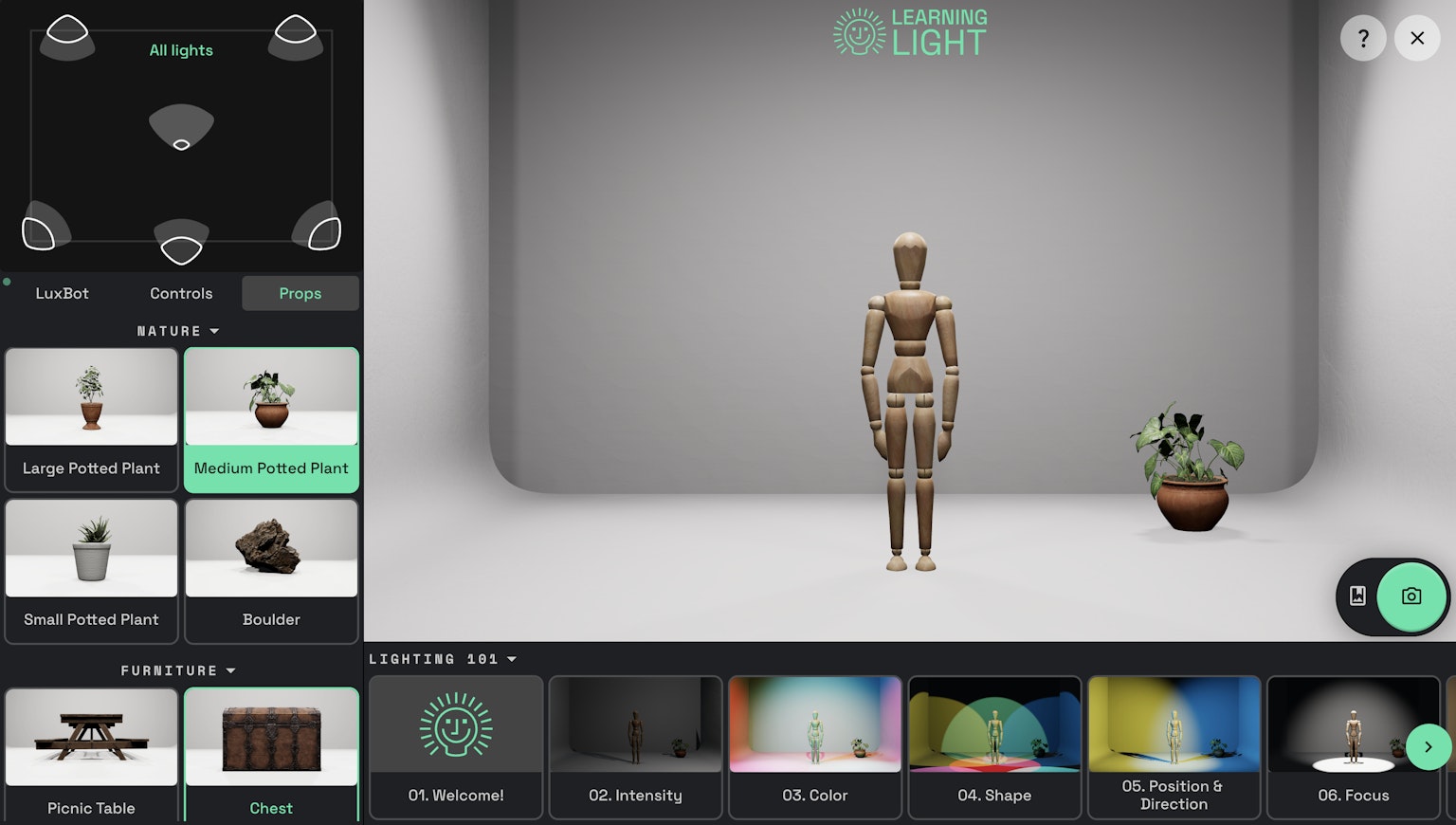
Task: Open the 01. Welcome! lesson
Action: coord(455,747)
